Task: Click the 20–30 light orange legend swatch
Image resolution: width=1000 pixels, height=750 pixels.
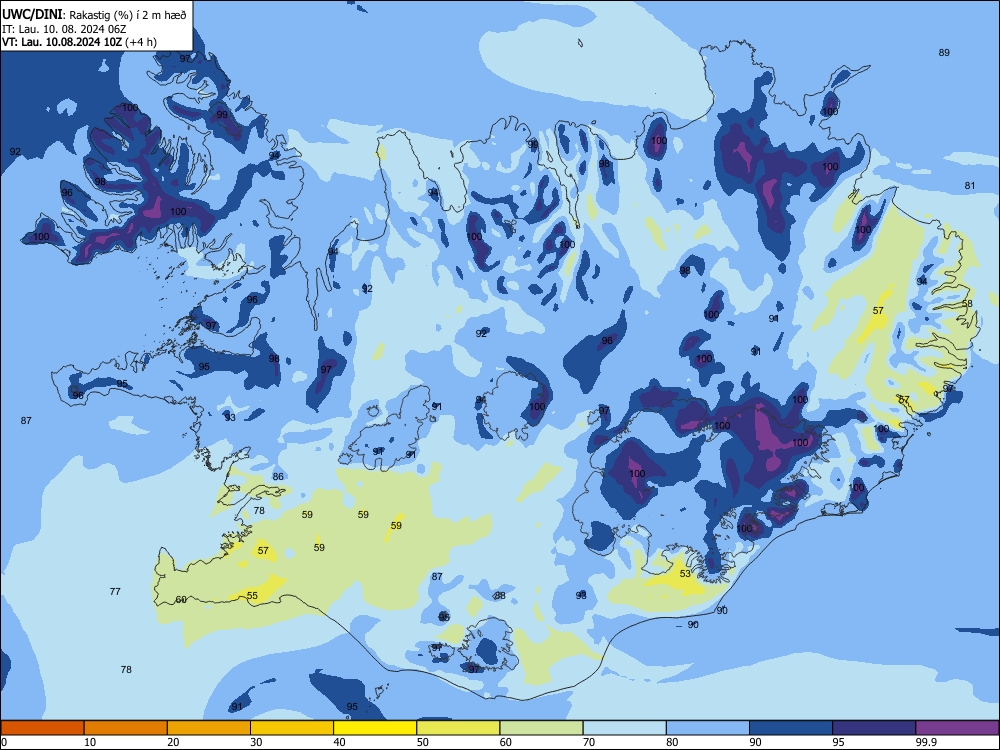Action: coord(209,728)
